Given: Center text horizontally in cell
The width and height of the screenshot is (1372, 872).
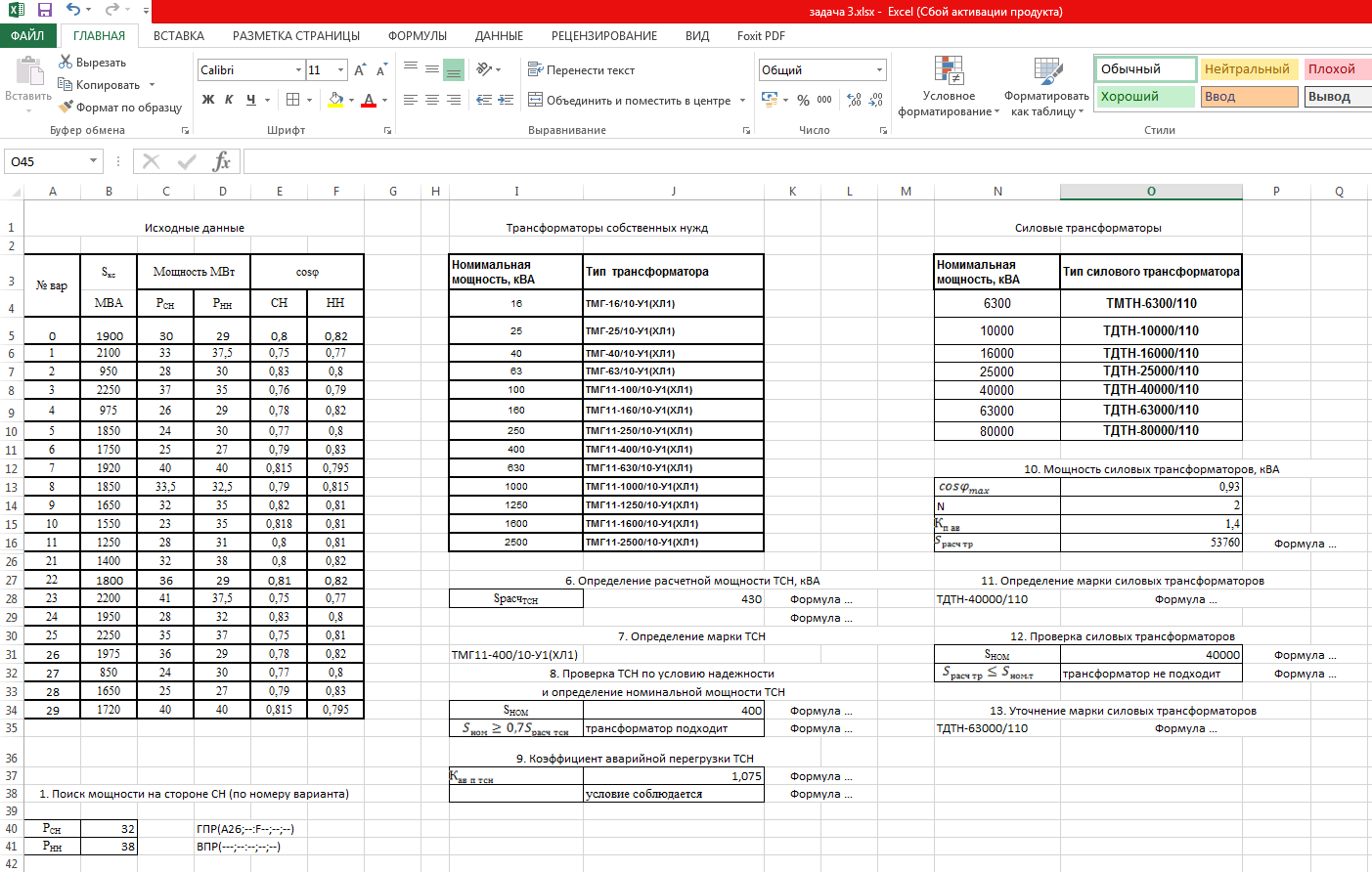Looking at the screenshot, I should (x=431, y=100).
